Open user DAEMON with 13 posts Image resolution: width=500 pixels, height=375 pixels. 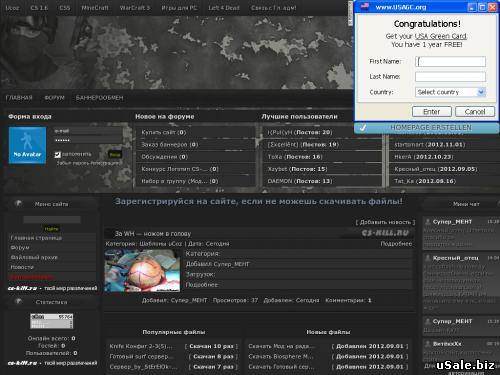click(x=300, y=181)
